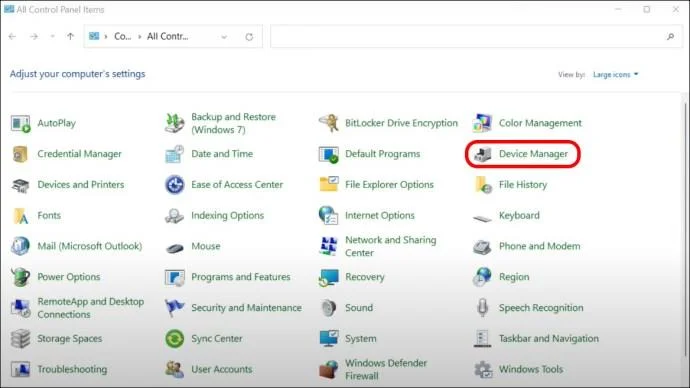The width and height of the screenshot is (690, 388).
Task: Open the 'Large icons' view dropdown
Action: coord(615,75)
